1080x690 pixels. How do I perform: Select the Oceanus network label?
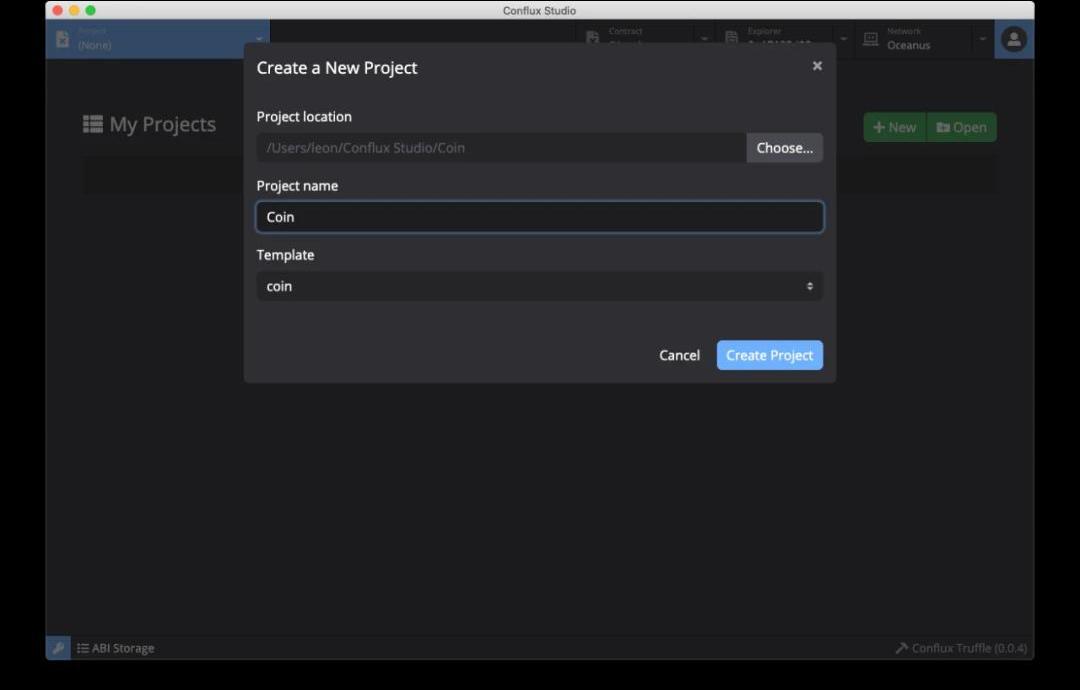[x=908, y=45]
